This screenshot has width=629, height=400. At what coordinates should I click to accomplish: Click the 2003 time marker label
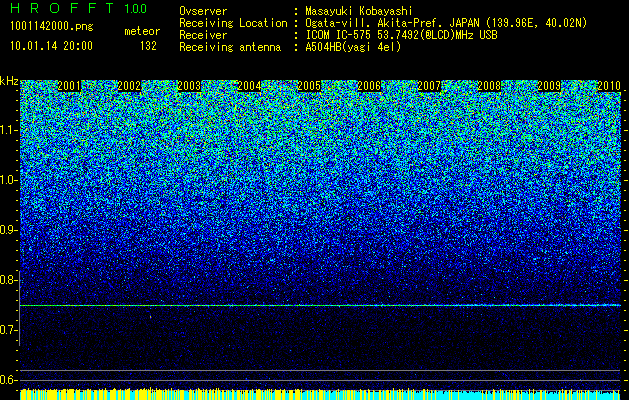pyautogui.click(x=189, y=86)
